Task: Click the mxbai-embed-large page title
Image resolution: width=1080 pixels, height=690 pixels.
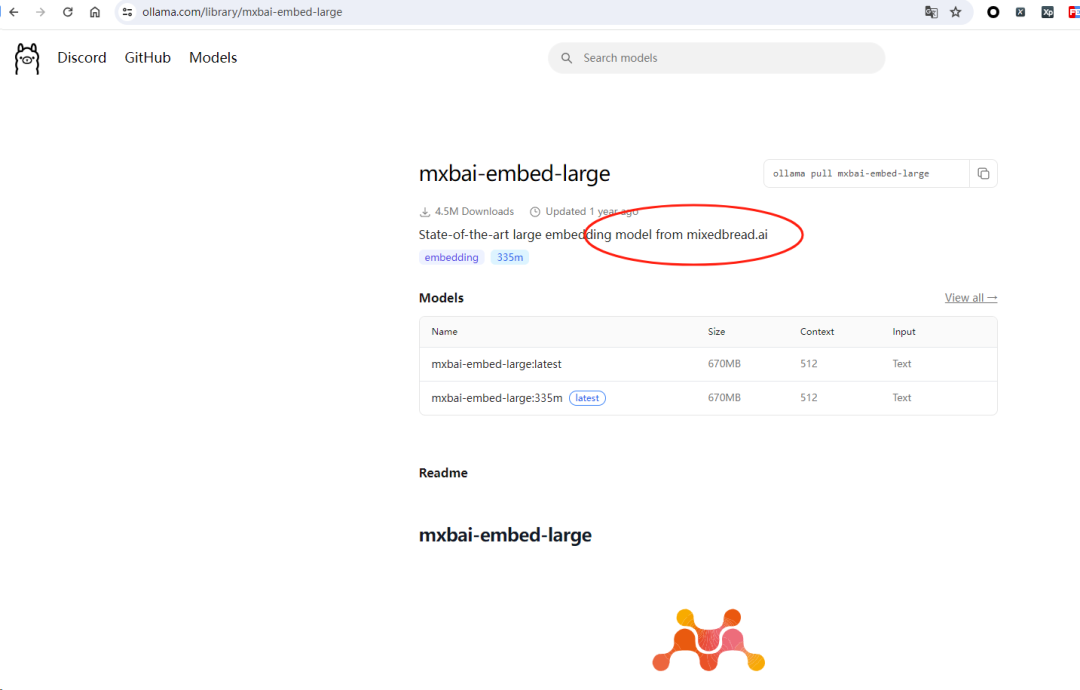Action: (x=515, y=174)
